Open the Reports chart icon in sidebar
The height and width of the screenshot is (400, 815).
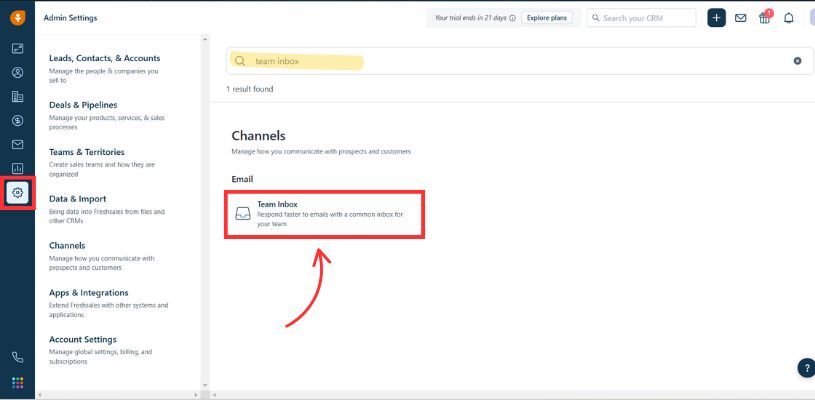tap(17, 168)
